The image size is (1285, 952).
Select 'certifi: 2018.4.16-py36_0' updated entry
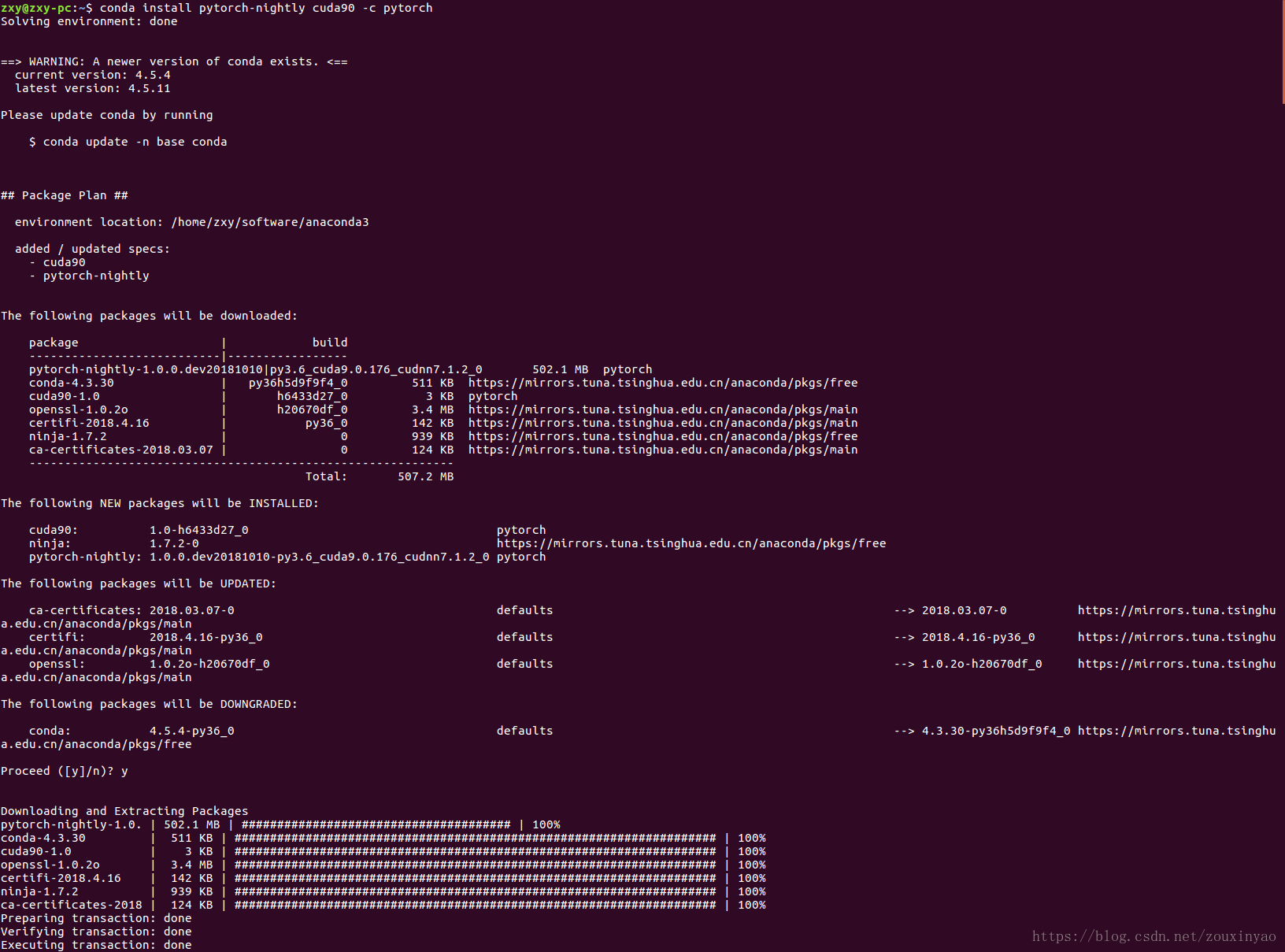coord(146,637)
